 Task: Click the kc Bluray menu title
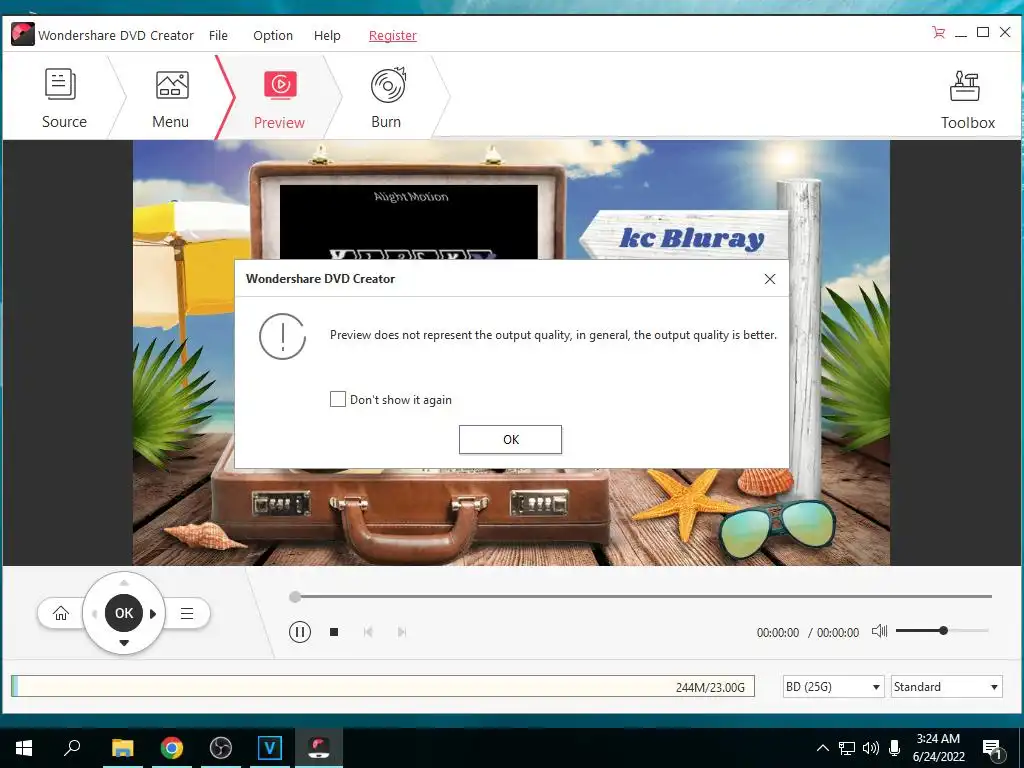(x=692, y=238)
